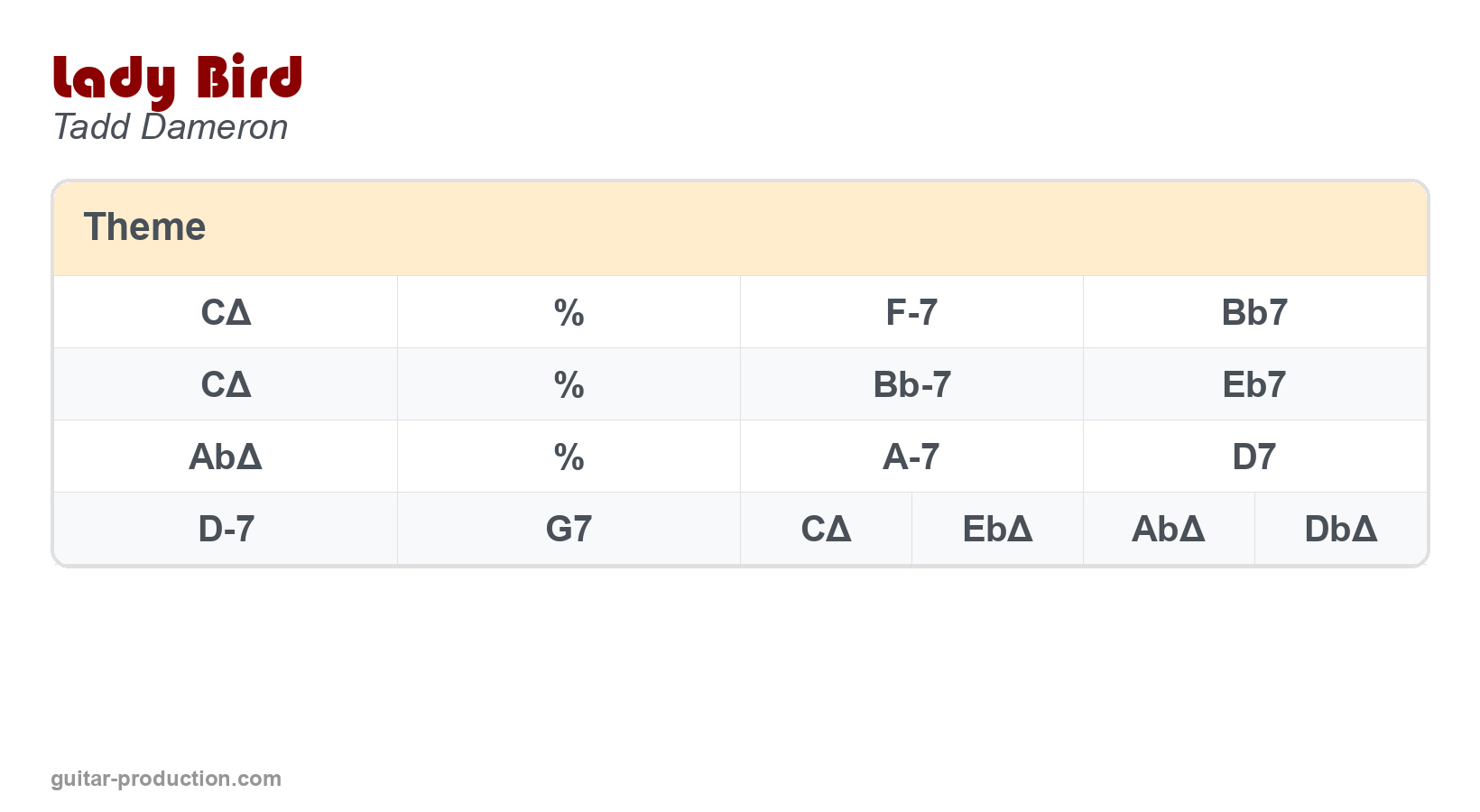
Task: Click the Bb7 chord cell
Action: click(1254, 313)
